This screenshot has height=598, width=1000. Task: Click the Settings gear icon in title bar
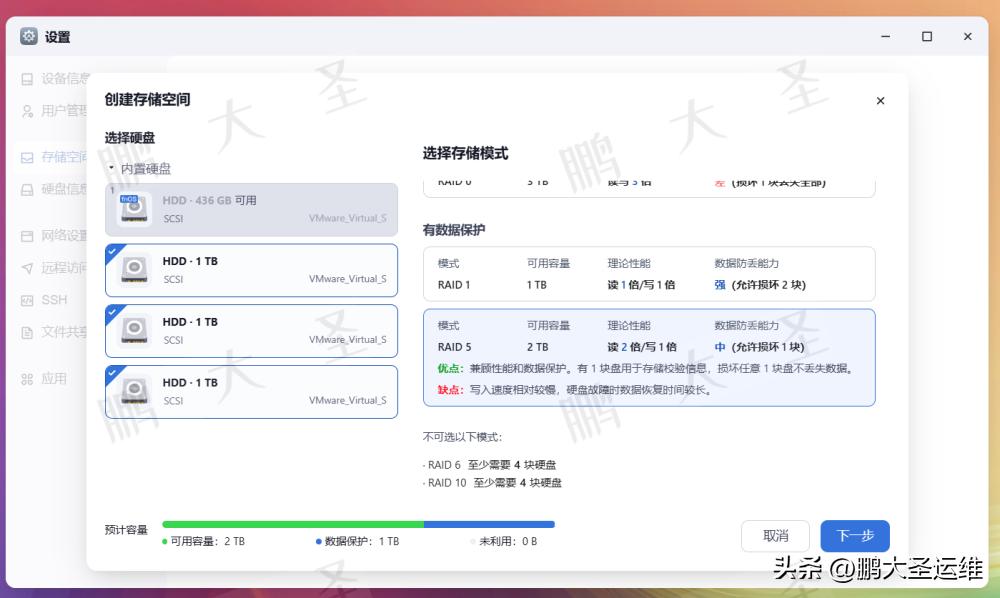point(29,37)
